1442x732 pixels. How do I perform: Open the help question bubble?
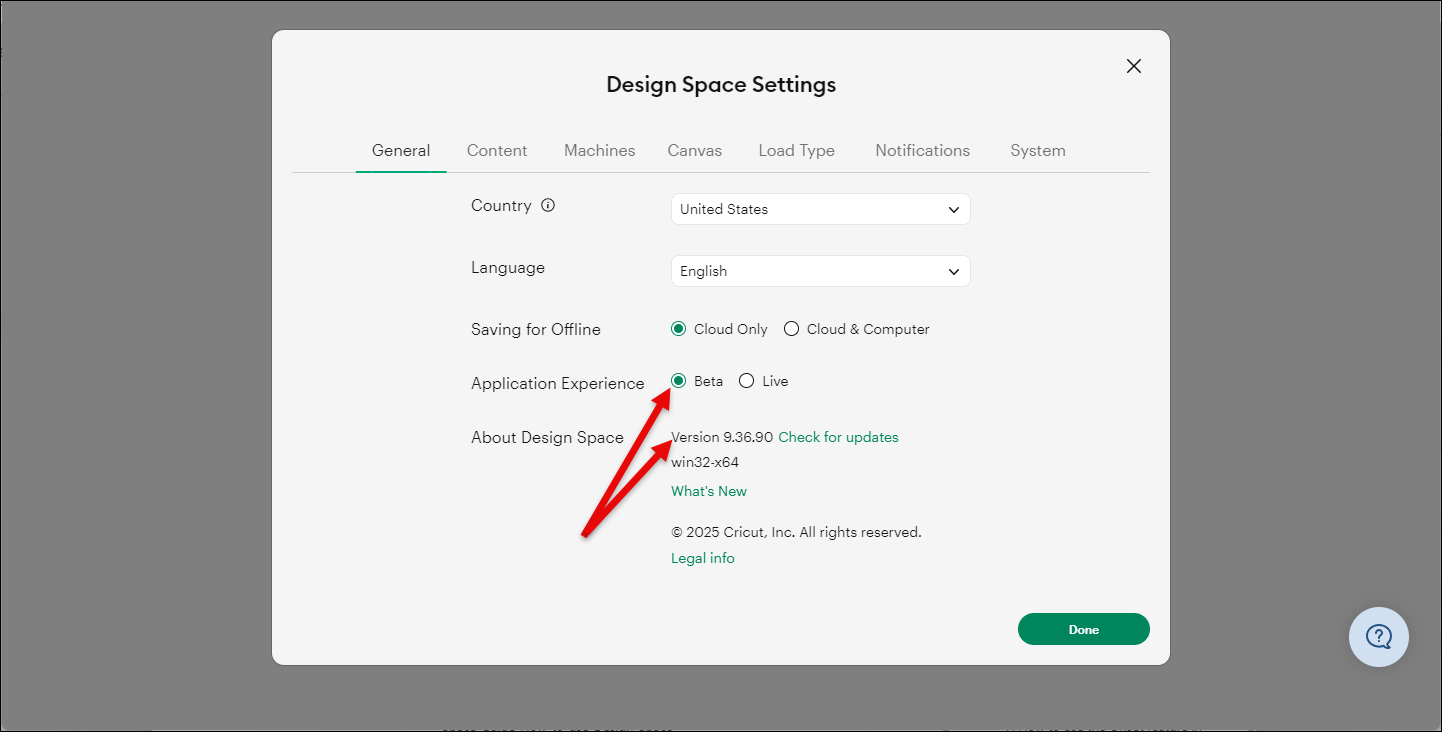point(1378,637)
